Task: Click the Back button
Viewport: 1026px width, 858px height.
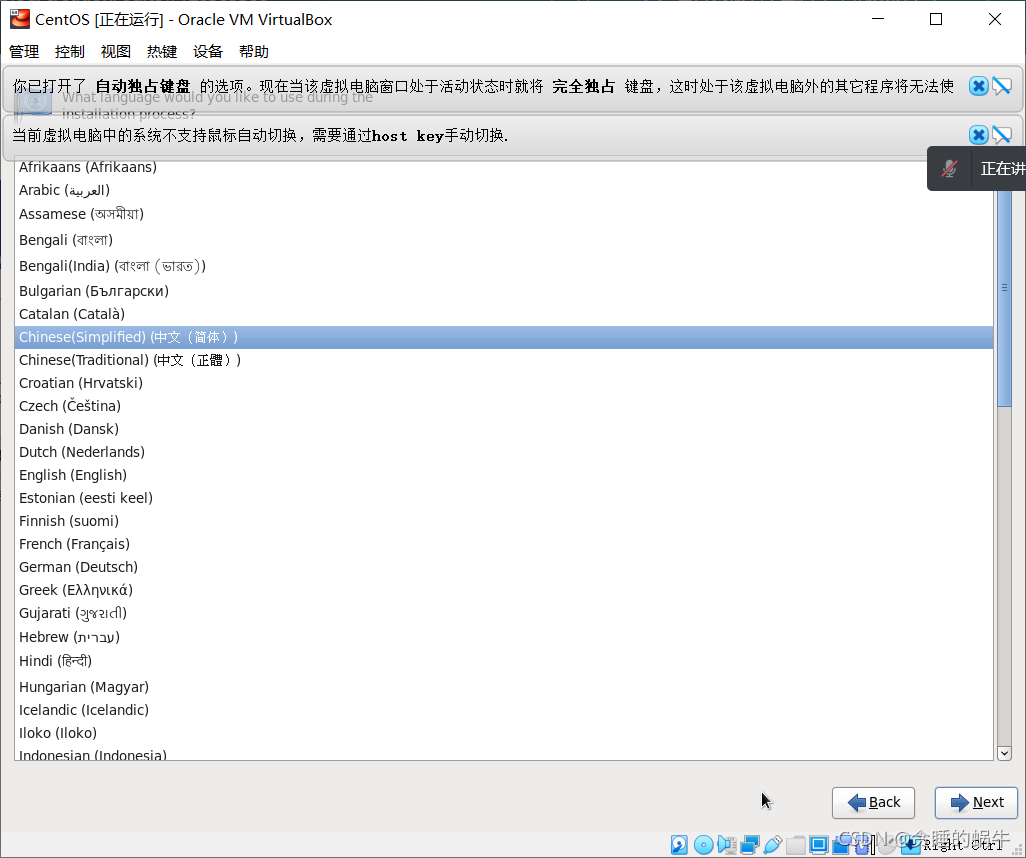Action: [874, 802]
